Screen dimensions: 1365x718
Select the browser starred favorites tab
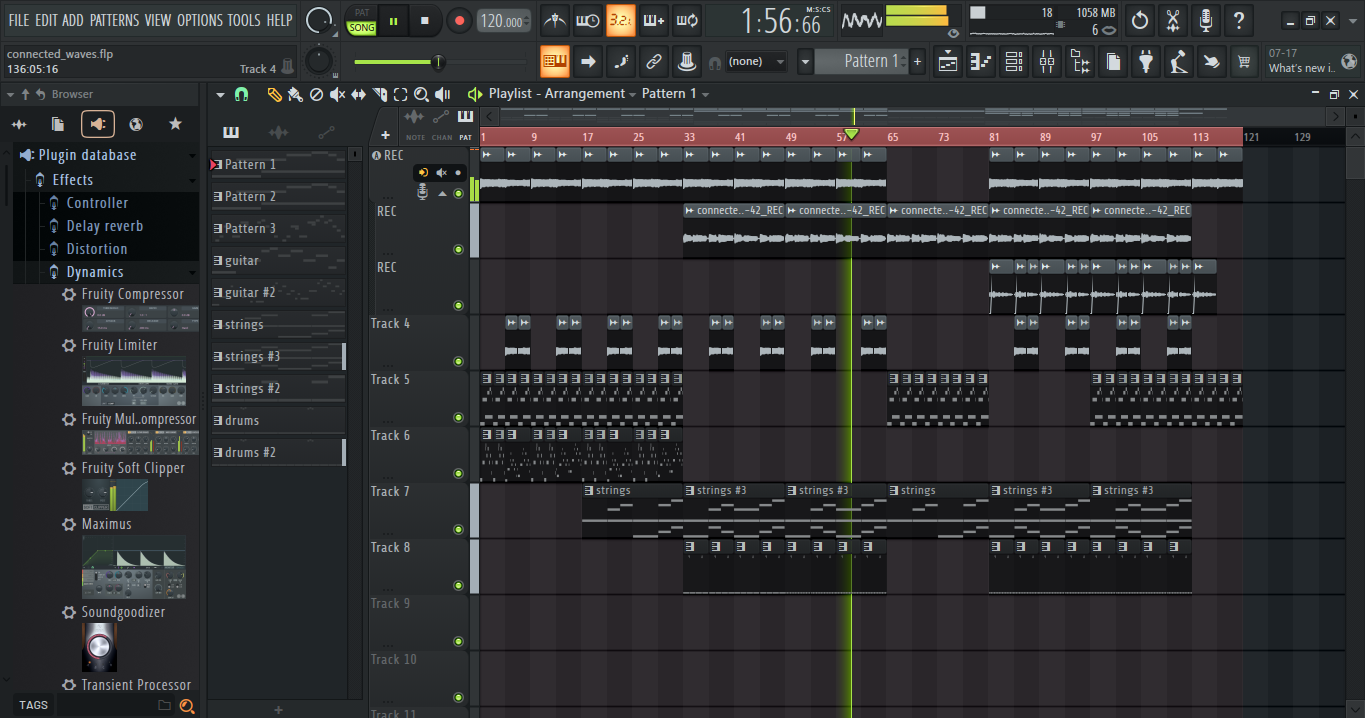pos(176,124)
